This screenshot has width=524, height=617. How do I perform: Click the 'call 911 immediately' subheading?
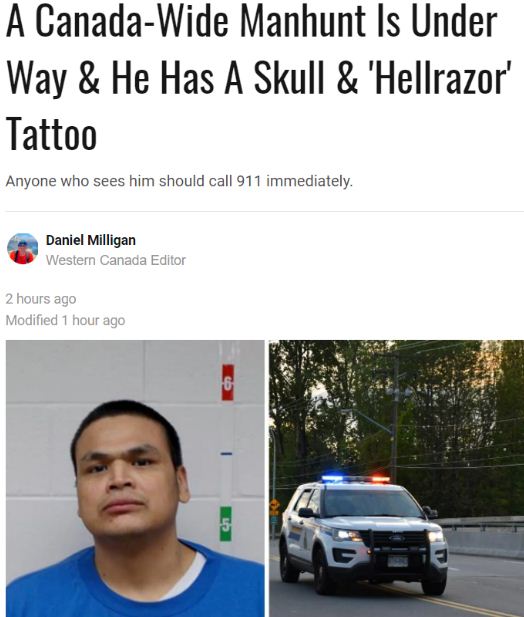pyautogui.click(x=179, y=181)
